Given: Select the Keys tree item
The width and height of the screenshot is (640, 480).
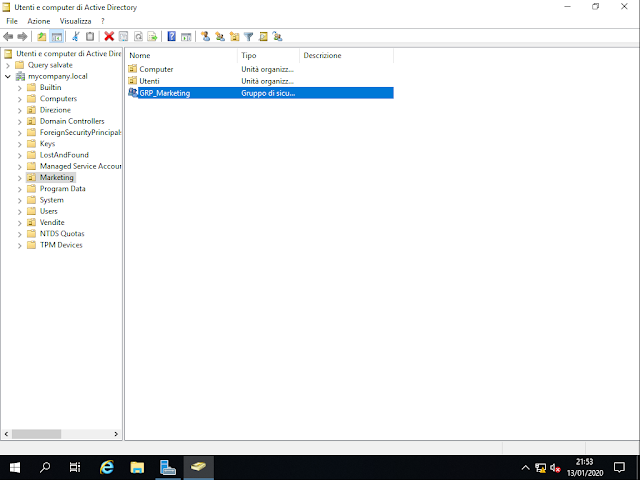Looking at the screenshot, I should coord(47,144).
